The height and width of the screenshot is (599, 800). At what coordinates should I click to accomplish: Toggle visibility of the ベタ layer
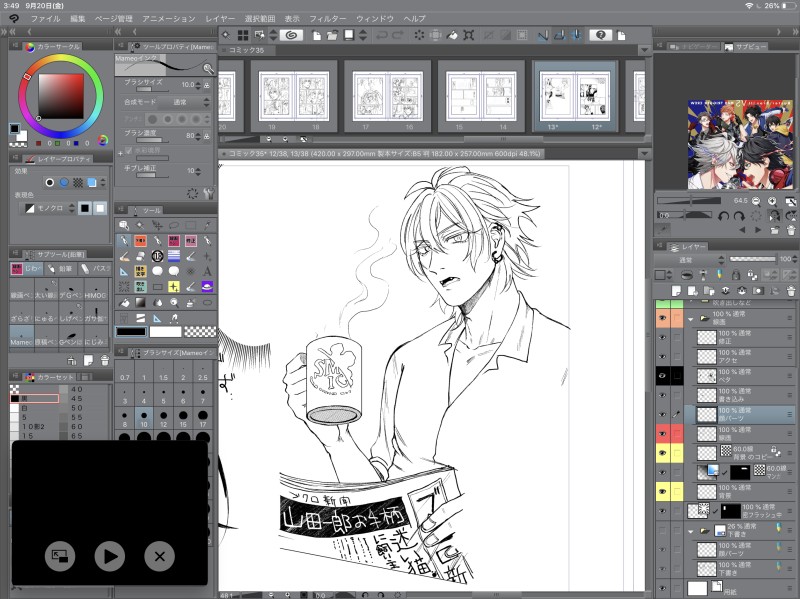click(x=662, y=376)
